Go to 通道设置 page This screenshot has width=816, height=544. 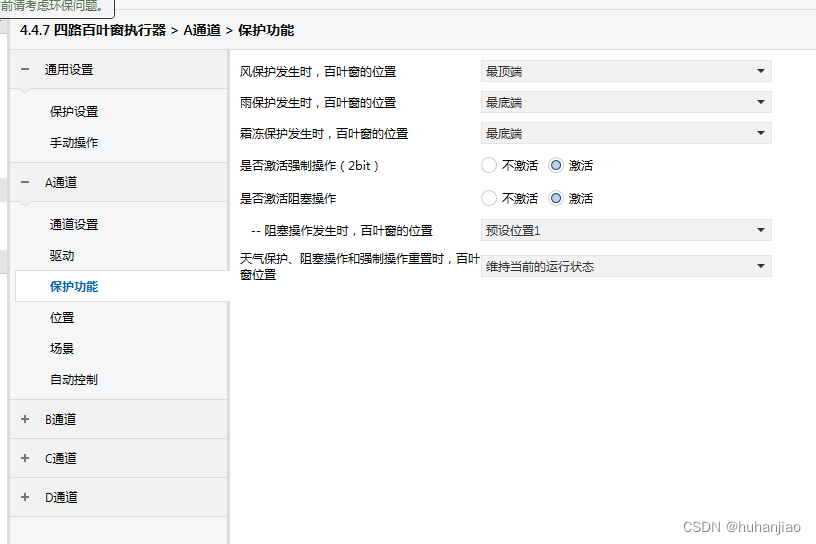click(74, 225)
